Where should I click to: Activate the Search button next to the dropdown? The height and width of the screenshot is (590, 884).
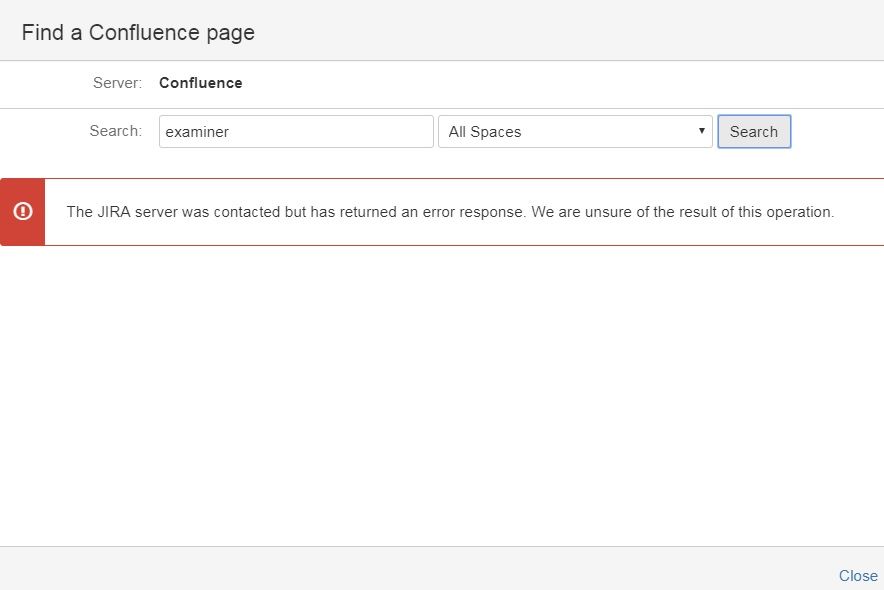[753, 131]
